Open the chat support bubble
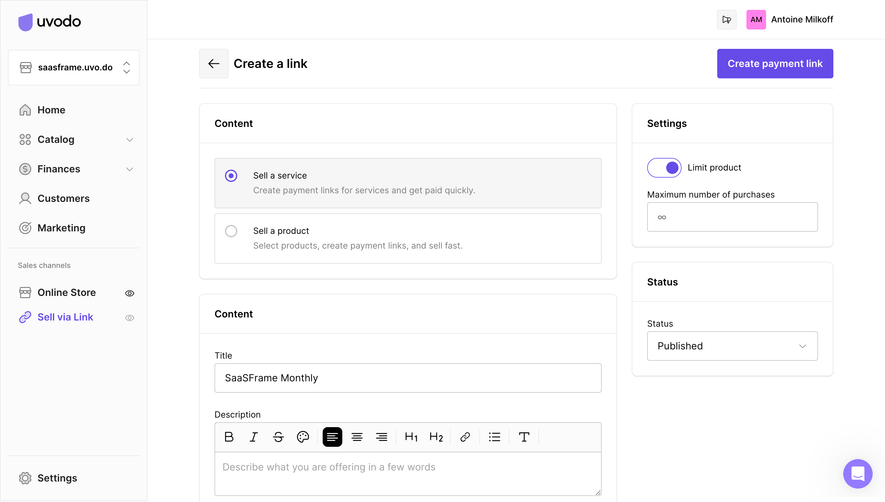Viewport: 885px width, 502px height. [x=858, y=473]
